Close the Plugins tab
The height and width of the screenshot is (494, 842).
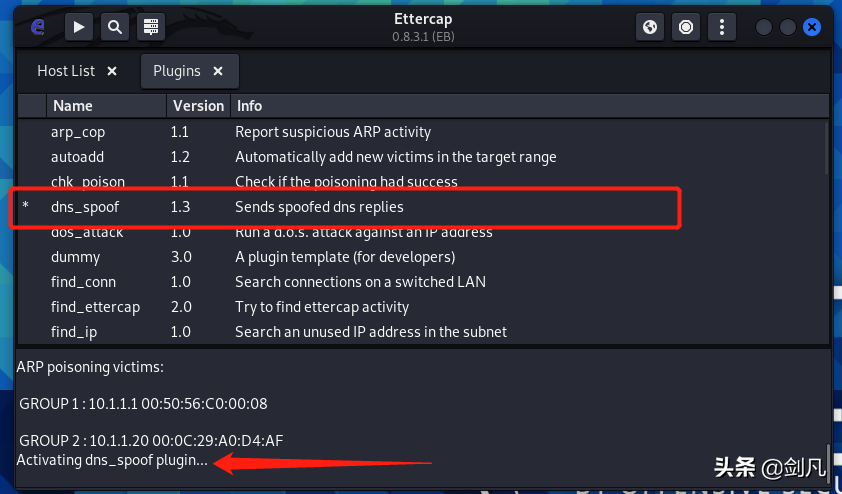tap(217, 71)
